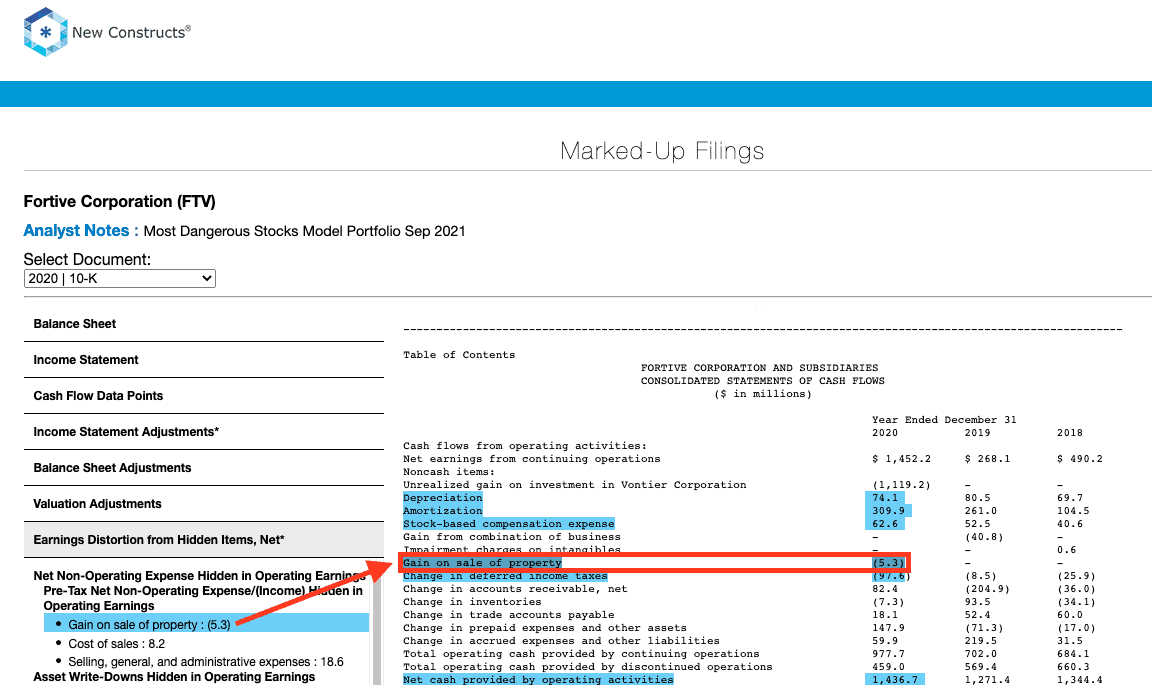Open the Balance Sheet section

(x=204, y=324)
